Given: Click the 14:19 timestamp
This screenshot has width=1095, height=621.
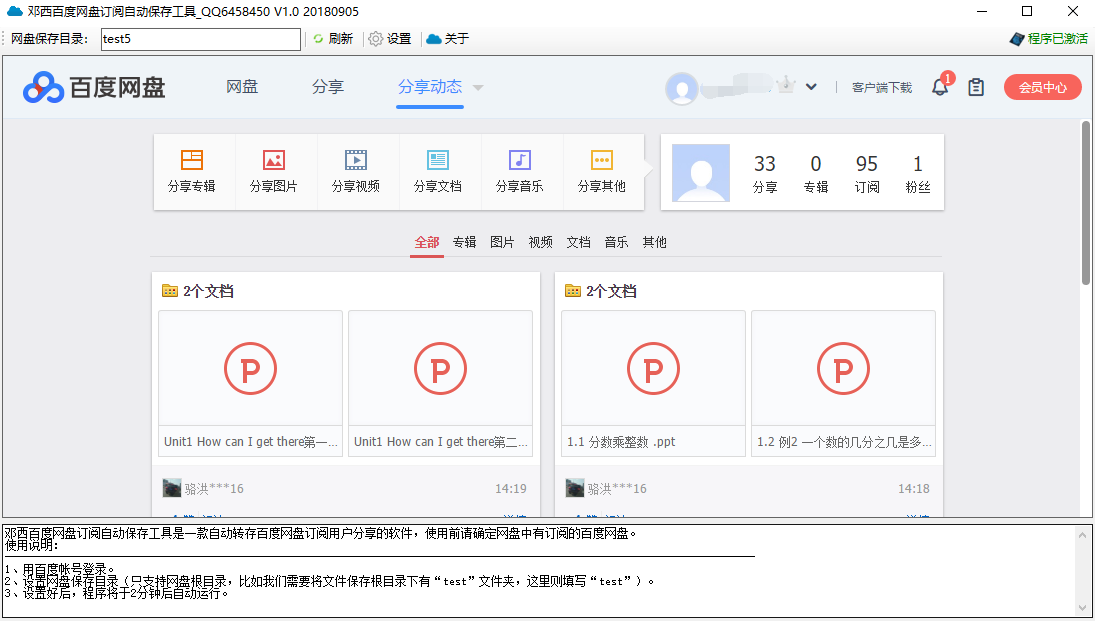Looking at the screenshot, I should [511, 488].
